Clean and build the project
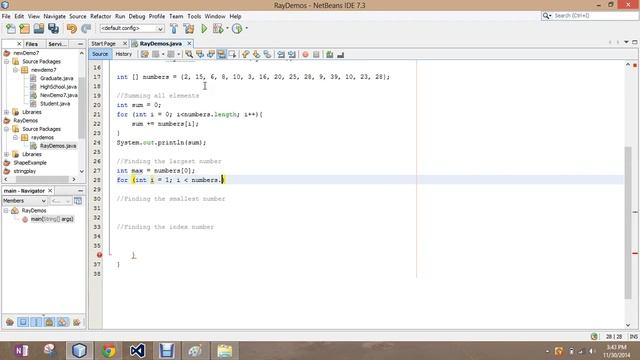 tap(189, 29)
